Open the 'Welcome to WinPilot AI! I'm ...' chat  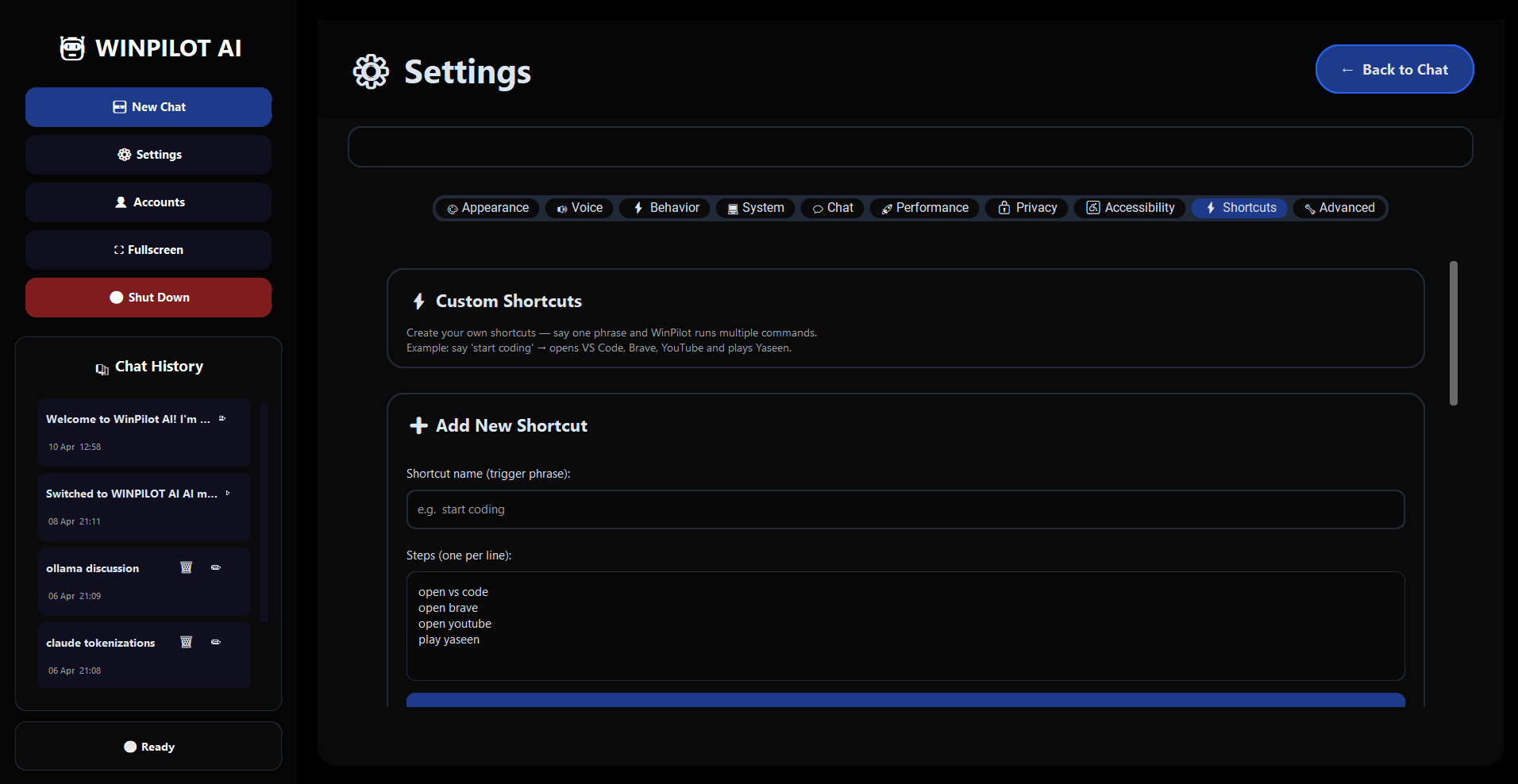tap(144, 432)
